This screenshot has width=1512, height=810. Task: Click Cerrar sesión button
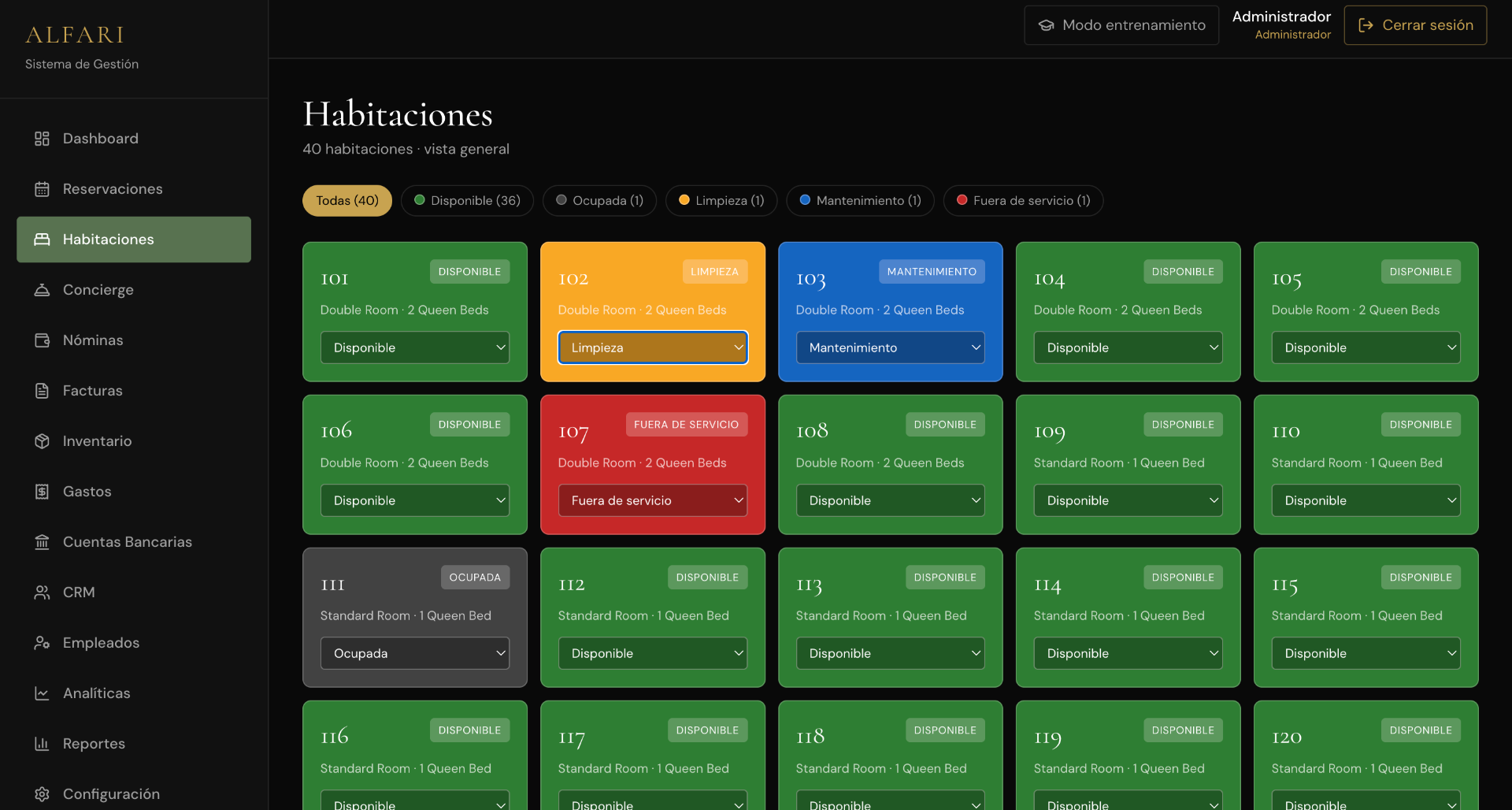[x=1415, y=25]
